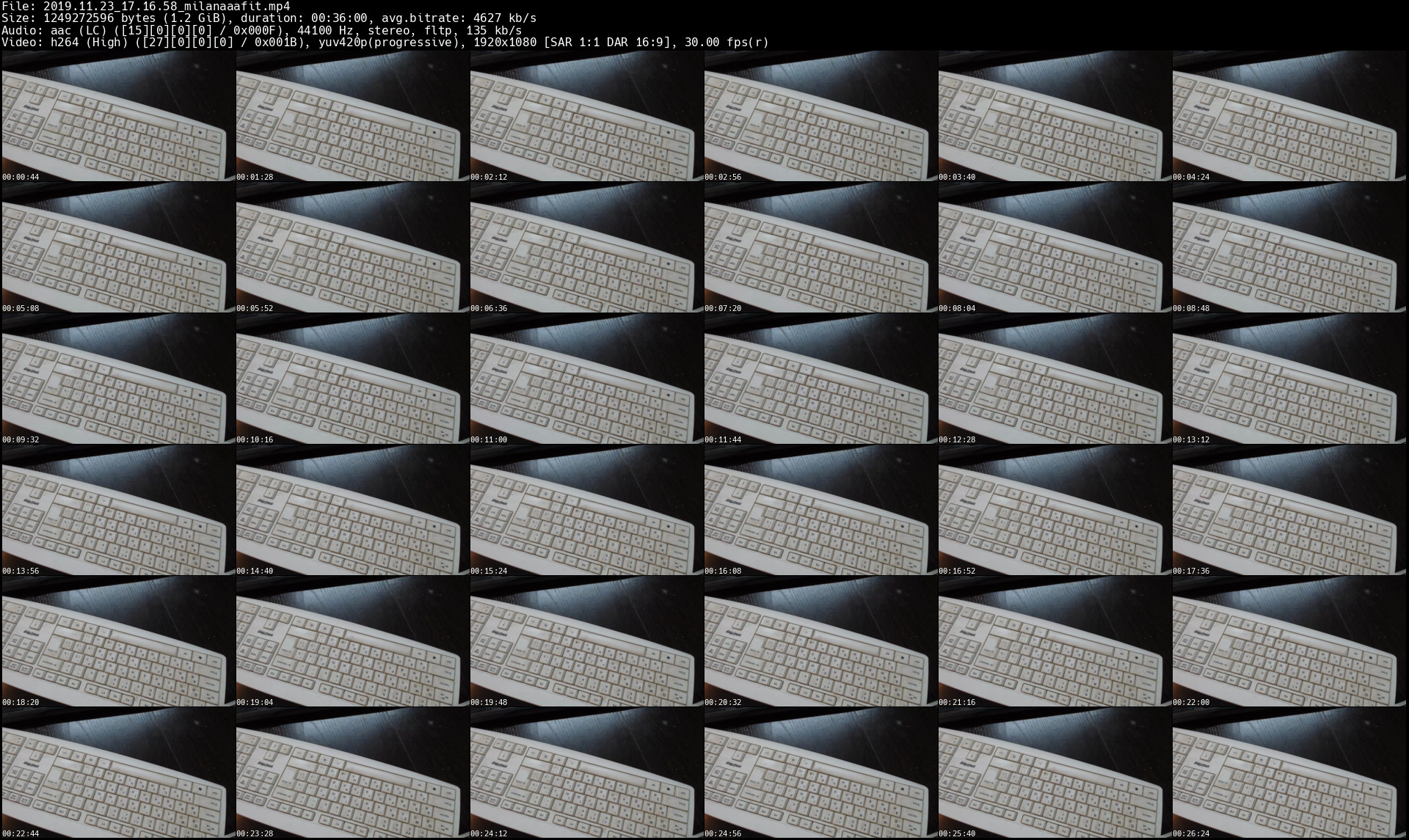Image resolution: width=1409 pixels, height=840 pixels.
Task: Click the 00:06:36 keyboard frame
Action: click(x=586, y=247)
